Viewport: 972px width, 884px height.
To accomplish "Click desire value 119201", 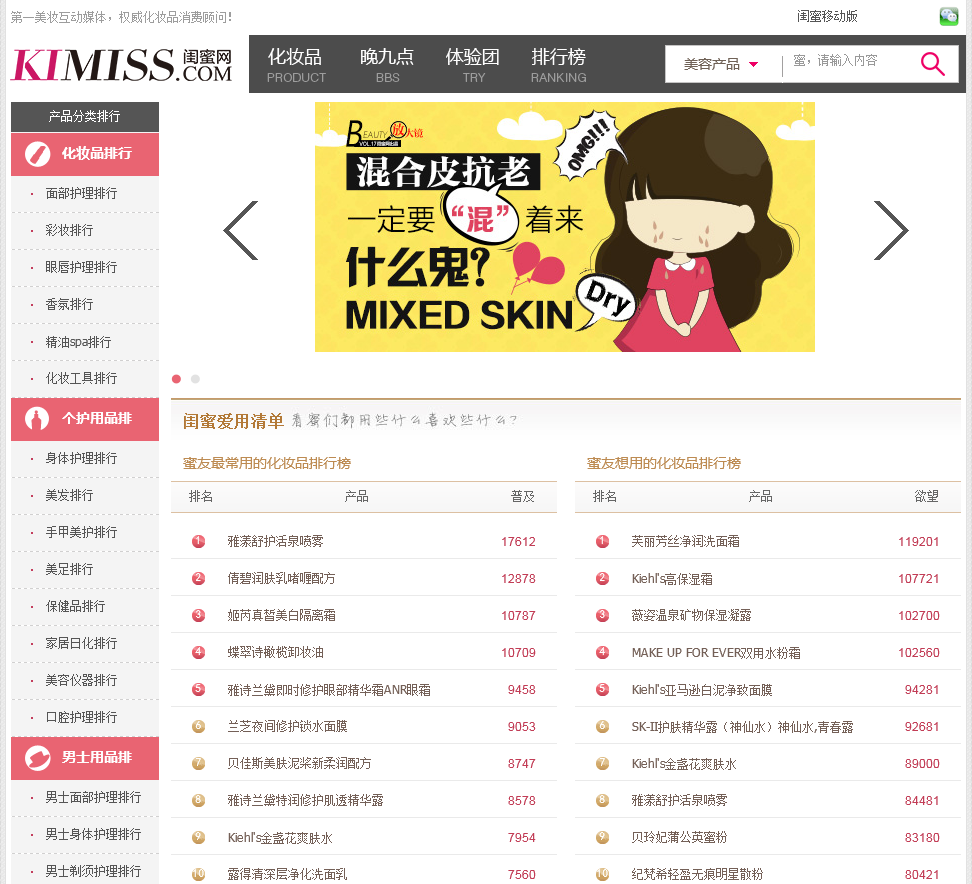I will click(919, 542).
